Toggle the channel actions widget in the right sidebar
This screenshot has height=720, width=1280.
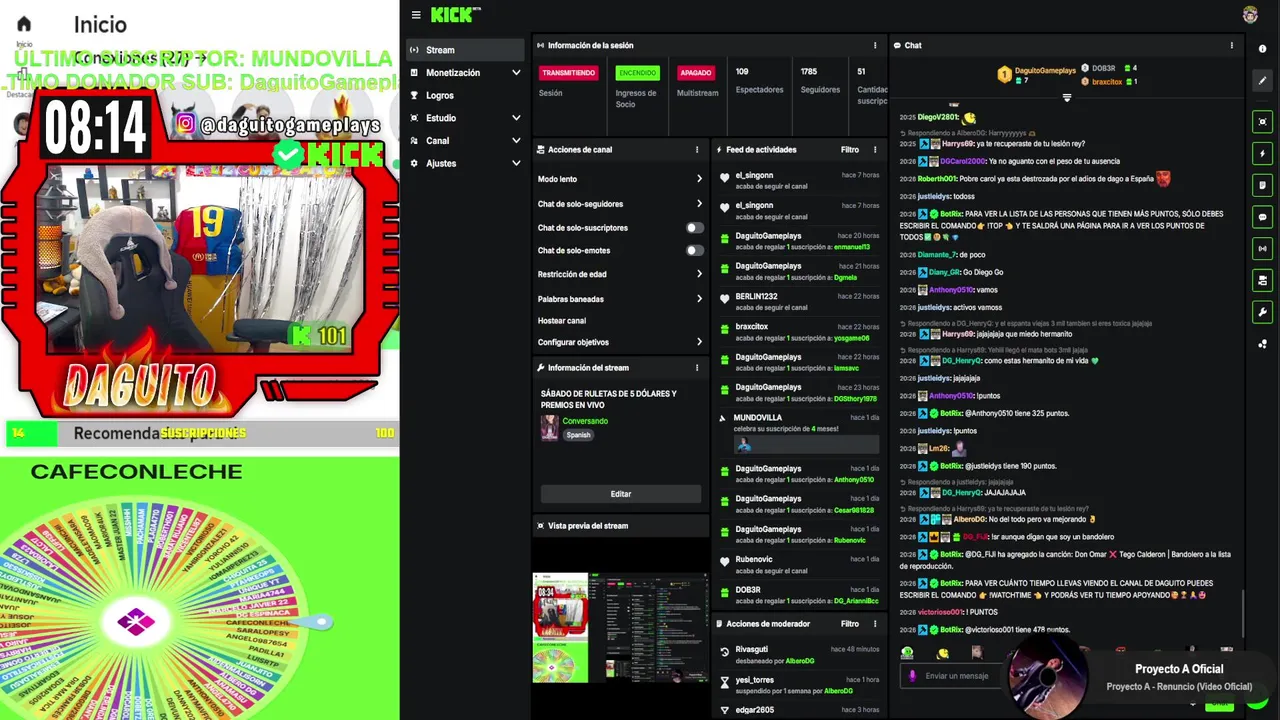[x=1262, y=281]
